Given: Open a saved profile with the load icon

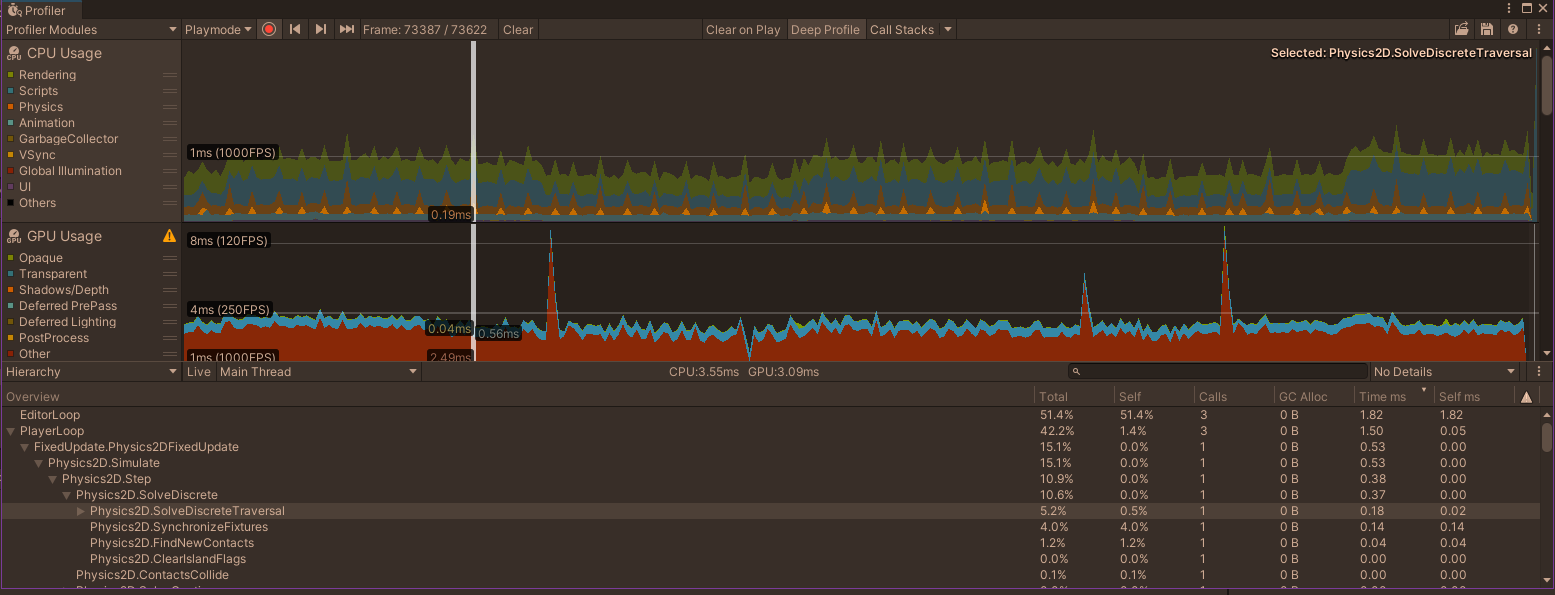Looking at the screenshot, I should coord(1462,29).
